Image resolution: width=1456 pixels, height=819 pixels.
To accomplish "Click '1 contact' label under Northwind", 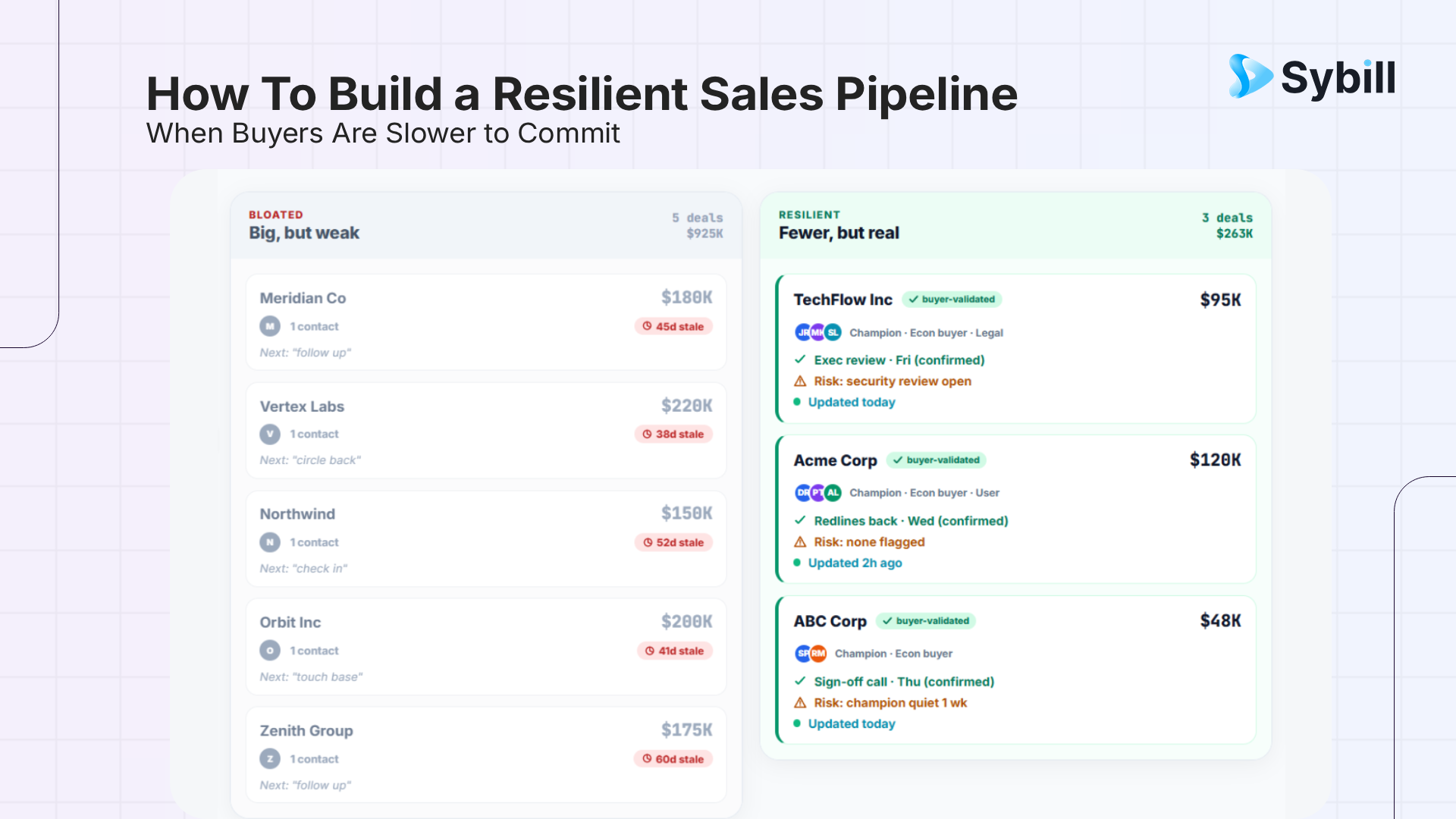I will click(314, 543).
